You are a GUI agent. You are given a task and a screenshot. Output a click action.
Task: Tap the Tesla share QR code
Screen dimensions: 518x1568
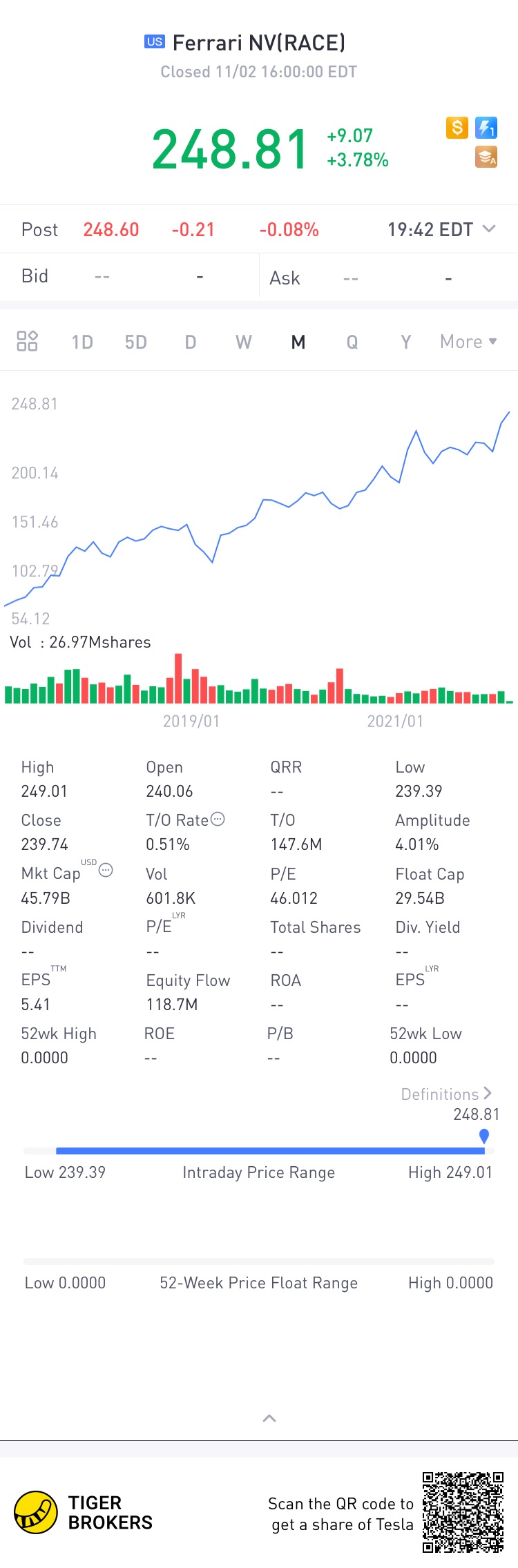(x=463, y=1512)
